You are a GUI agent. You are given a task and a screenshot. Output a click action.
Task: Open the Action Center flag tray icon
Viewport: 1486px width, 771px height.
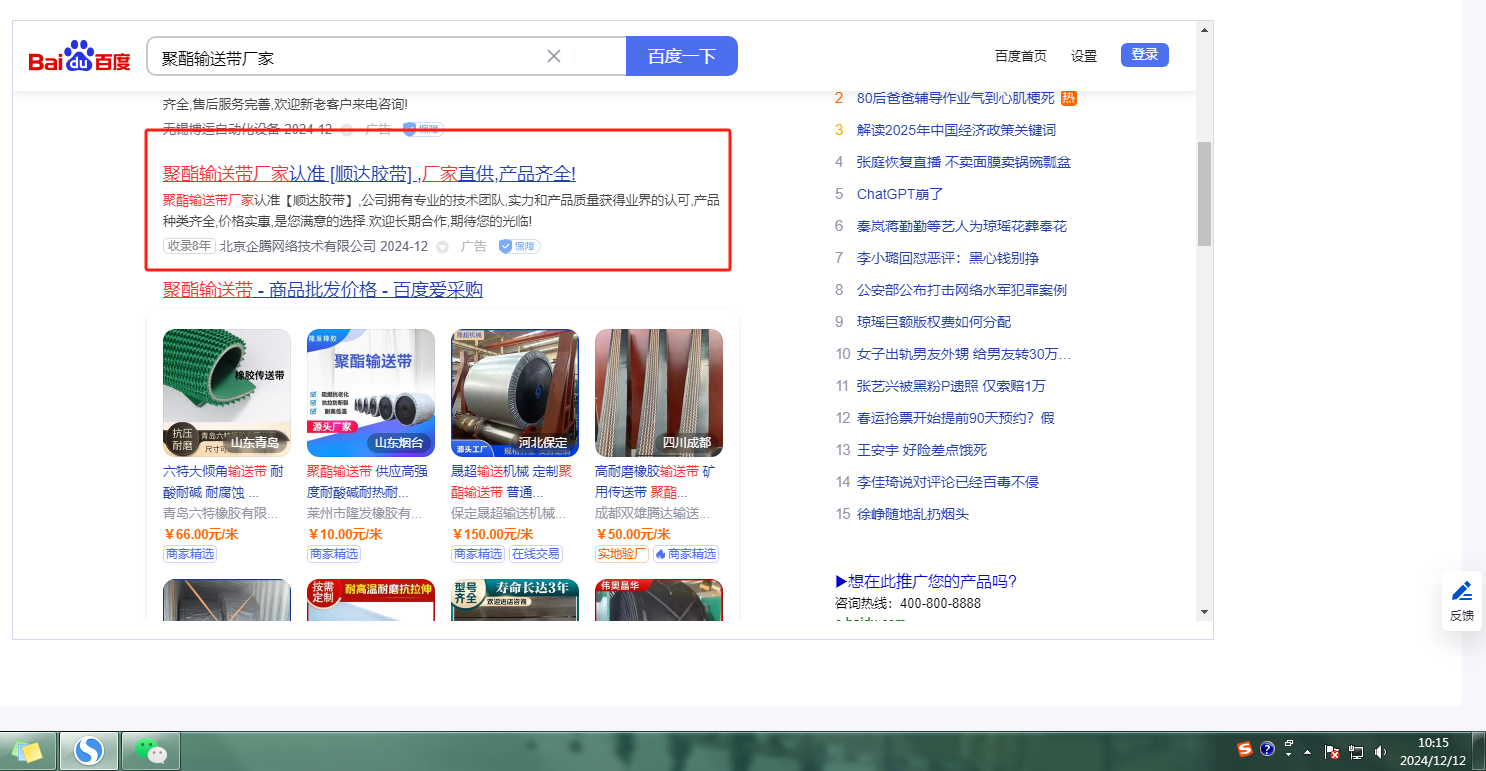[1332, 751]
